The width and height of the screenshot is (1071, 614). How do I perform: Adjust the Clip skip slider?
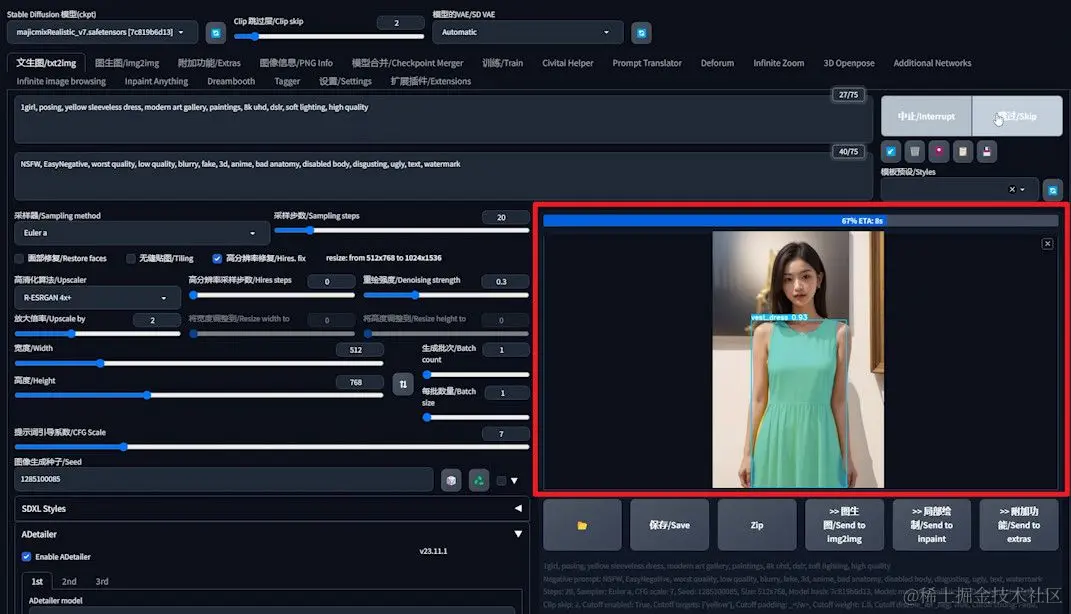point(329,36)
